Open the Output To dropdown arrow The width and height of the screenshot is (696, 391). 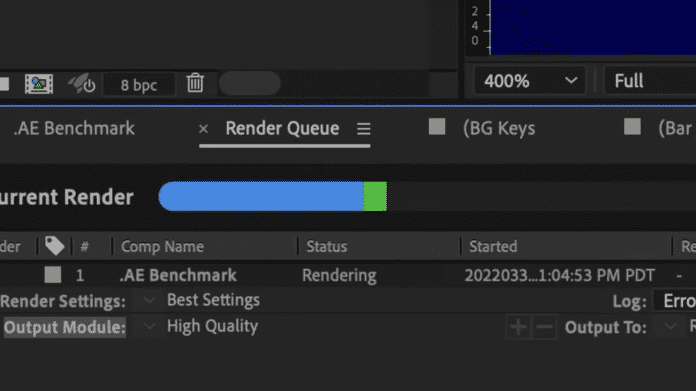671,327
